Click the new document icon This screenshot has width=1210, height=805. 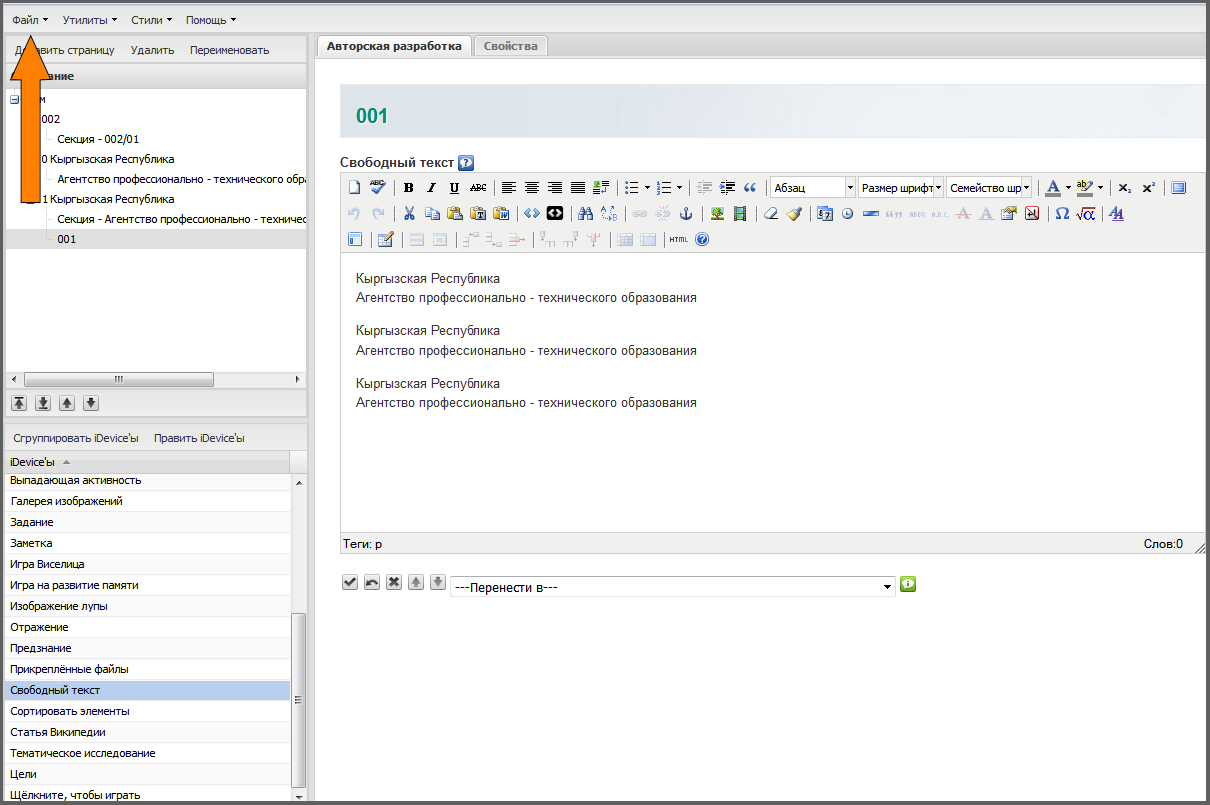[x=354, y=188]
